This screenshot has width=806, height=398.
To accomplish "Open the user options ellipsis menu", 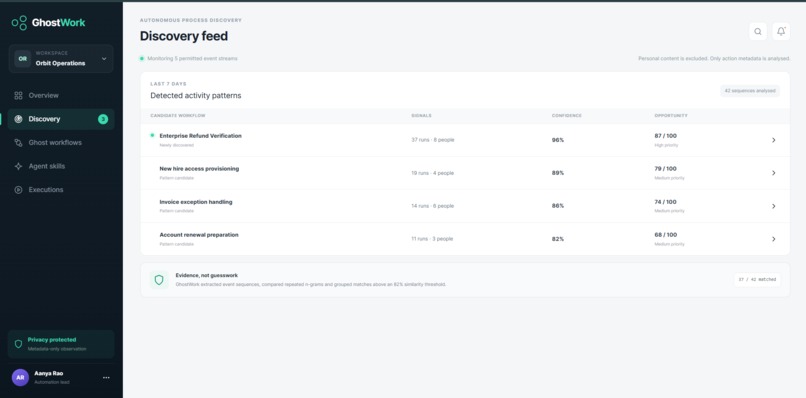I will 106,377.
